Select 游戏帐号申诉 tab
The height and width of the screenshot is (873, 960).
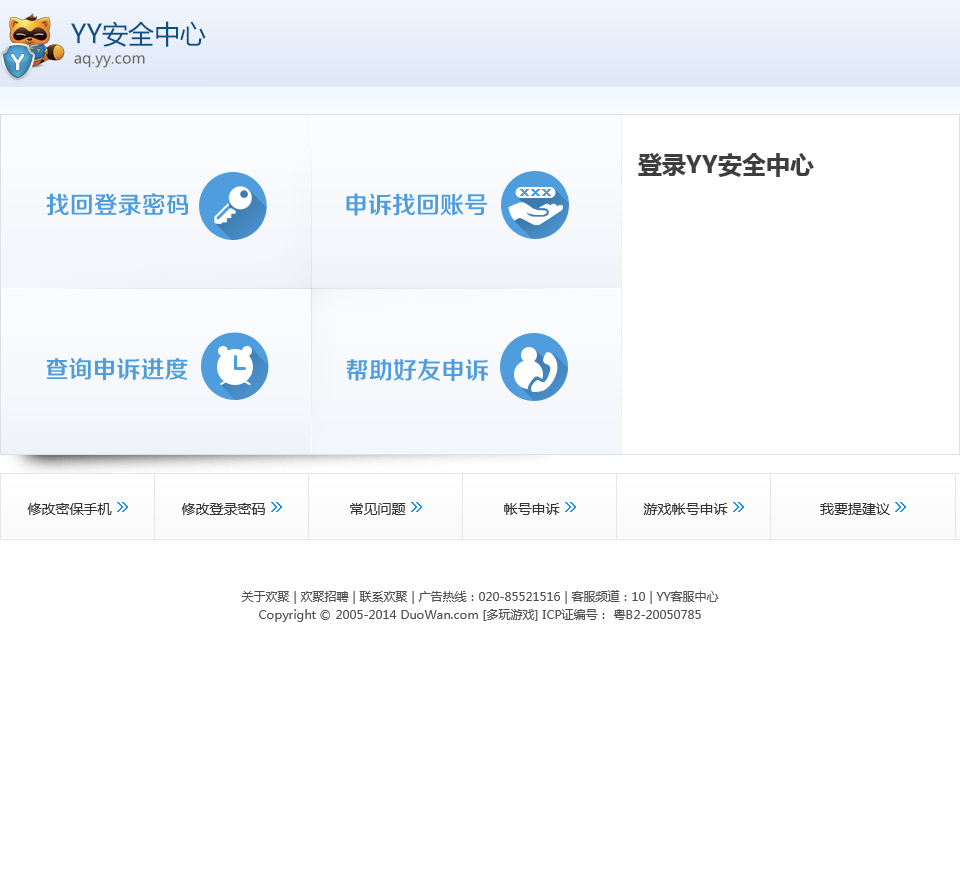click(693, 507)
